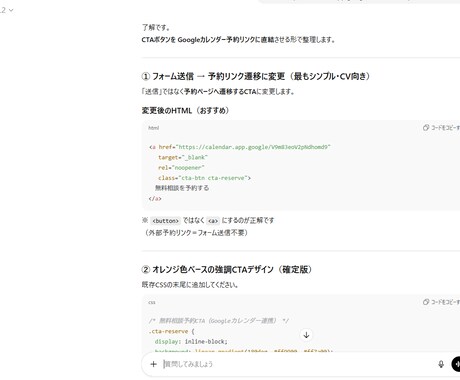Open the plus attachment menu
The image size is (460, 380).
[x=153, y=364]
